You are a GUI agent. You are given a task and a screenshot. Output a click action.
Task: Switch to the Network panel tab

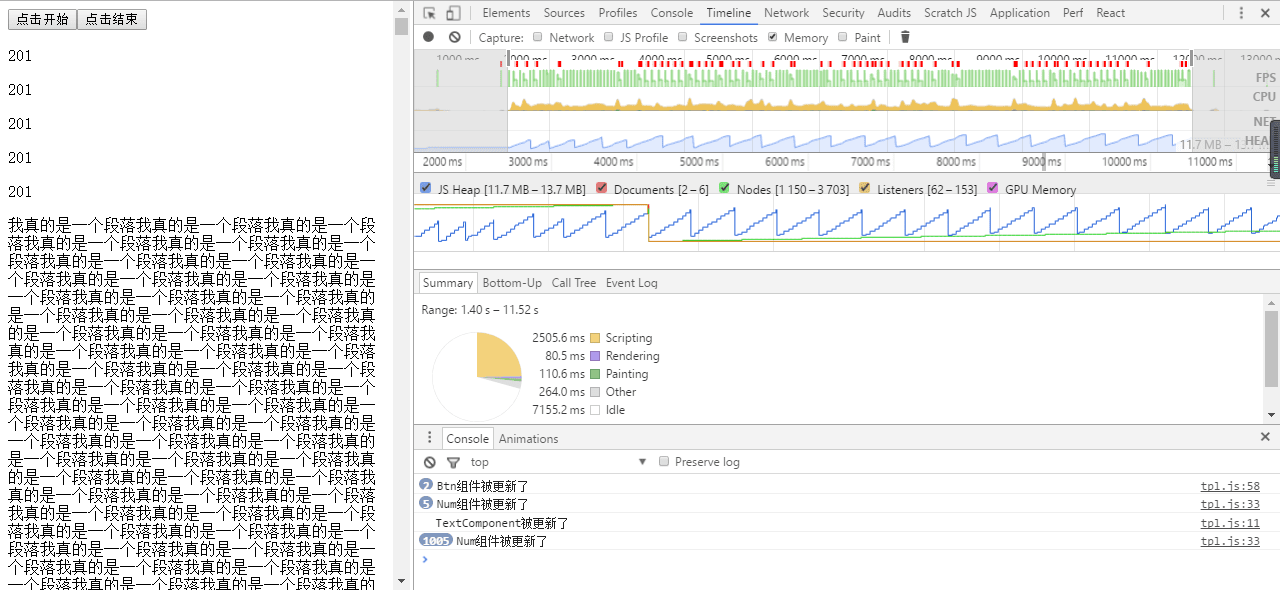[x=786, y=12]
